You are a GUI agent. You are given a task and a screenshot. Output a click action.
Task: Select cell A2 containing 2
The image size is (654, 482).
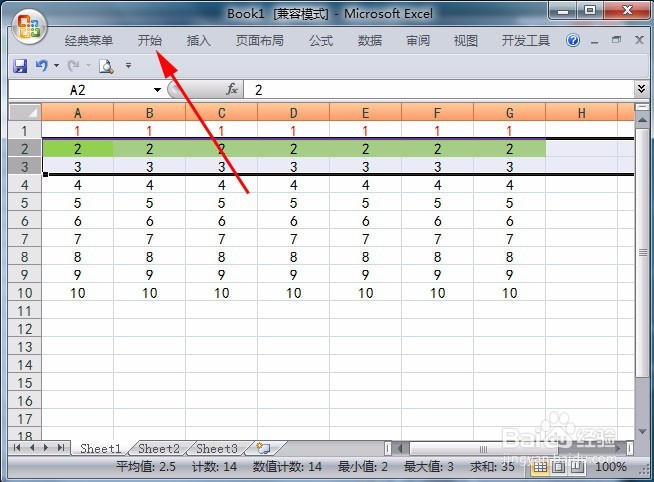click(78, 149)
